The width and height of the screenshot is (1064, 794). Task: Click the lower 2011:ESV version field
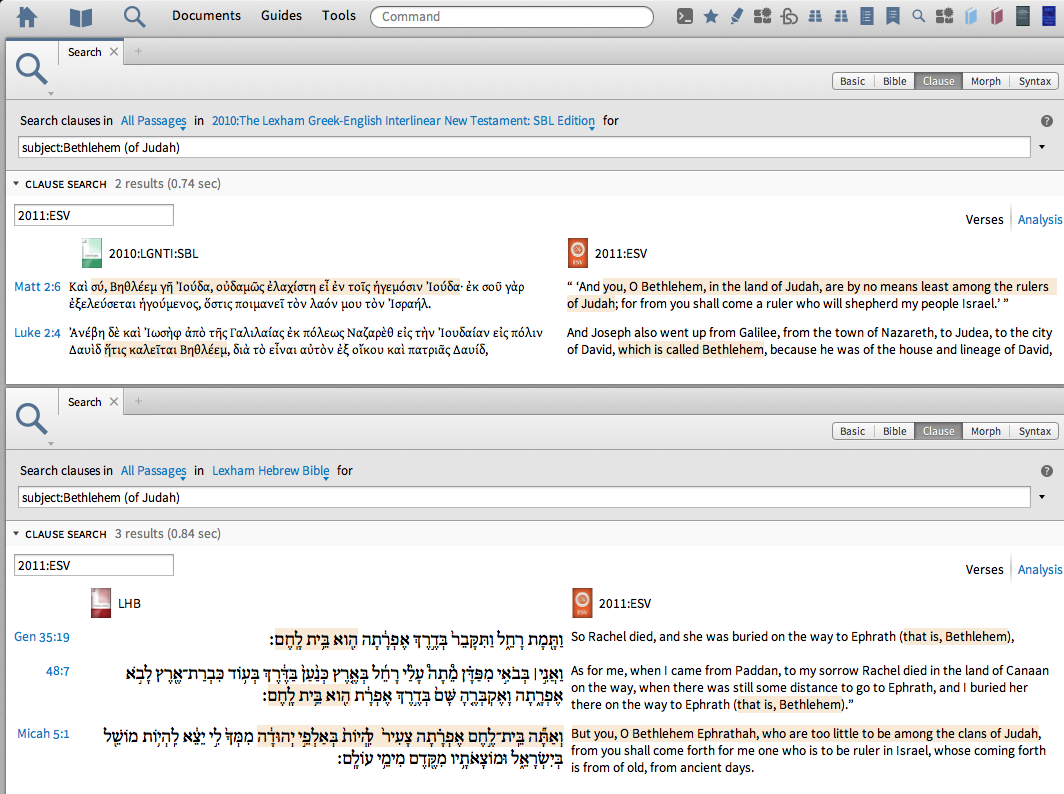coord(94,565)
